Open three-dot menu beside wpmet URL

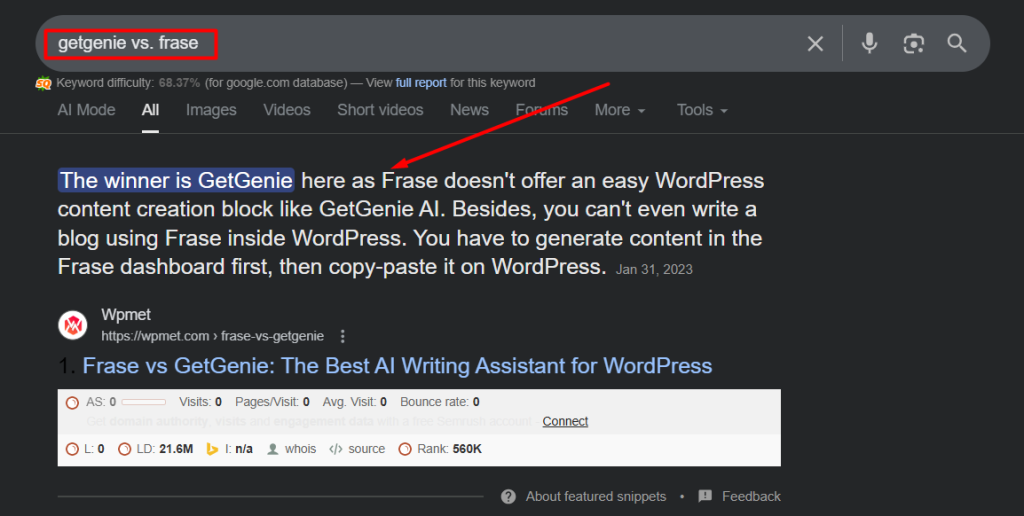pyautogui.click(x=343, y=336)
